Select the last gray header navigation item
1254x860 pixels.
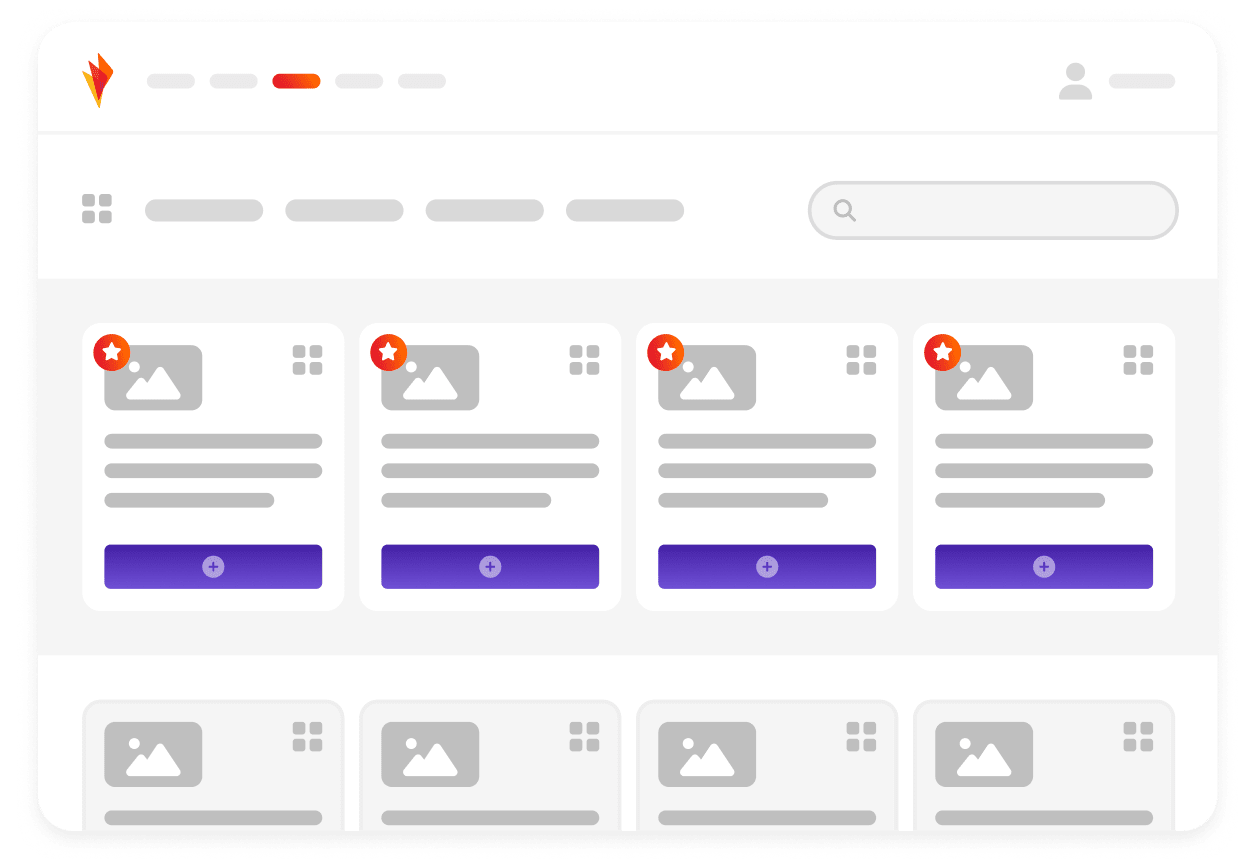click(422, 81)
